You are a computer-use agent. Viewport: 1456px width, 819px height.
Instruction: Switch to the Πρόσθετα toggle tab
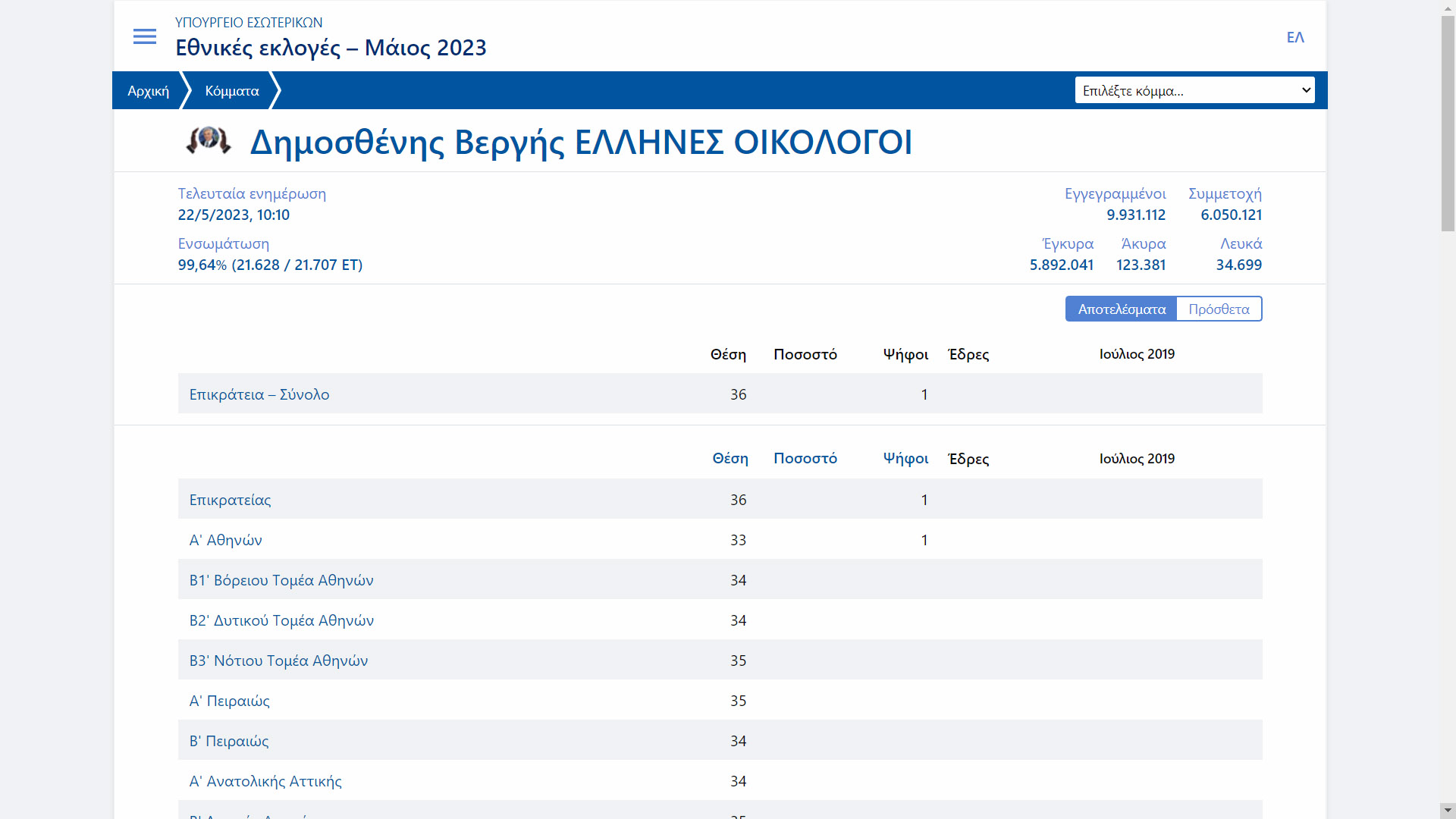click(x=1219, y=309)
